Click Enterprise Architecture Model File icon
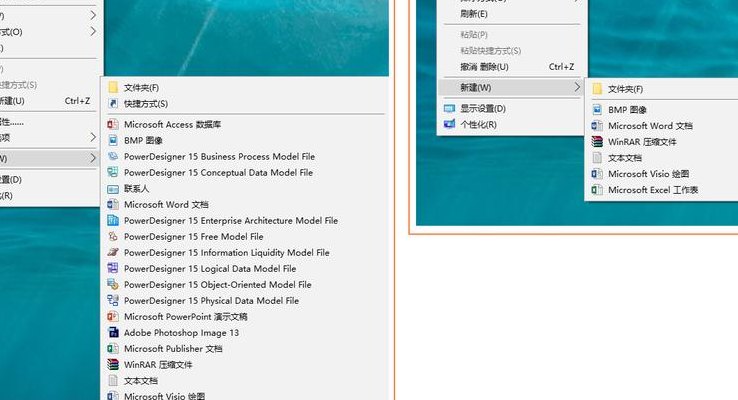The height and width of the screenshot is (400, 738). click(x=113, y=220)
